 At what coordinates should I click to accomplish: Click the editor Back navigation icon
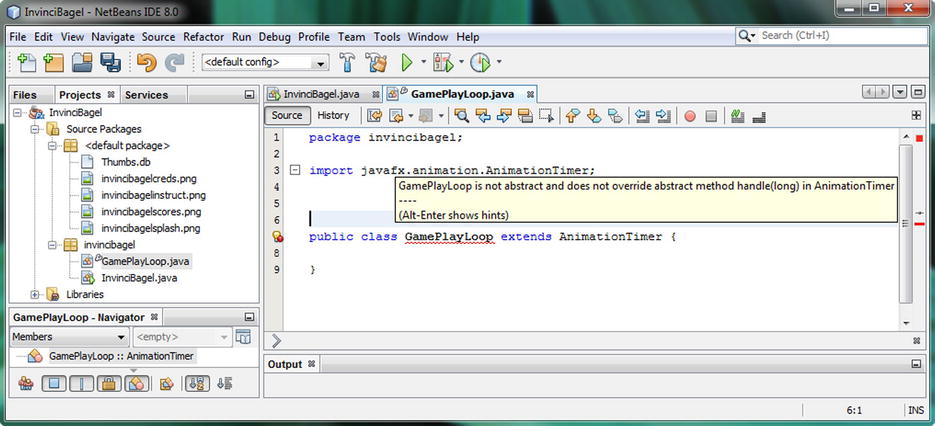click(396, 116)
